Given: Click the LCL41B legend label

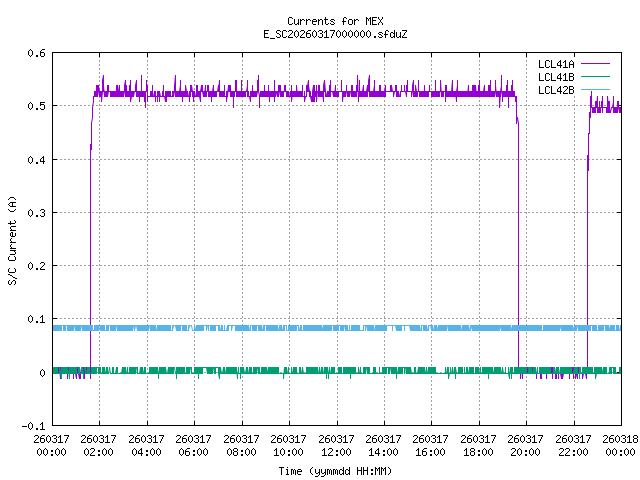Looking at the screenshot, I should (555, 76).
